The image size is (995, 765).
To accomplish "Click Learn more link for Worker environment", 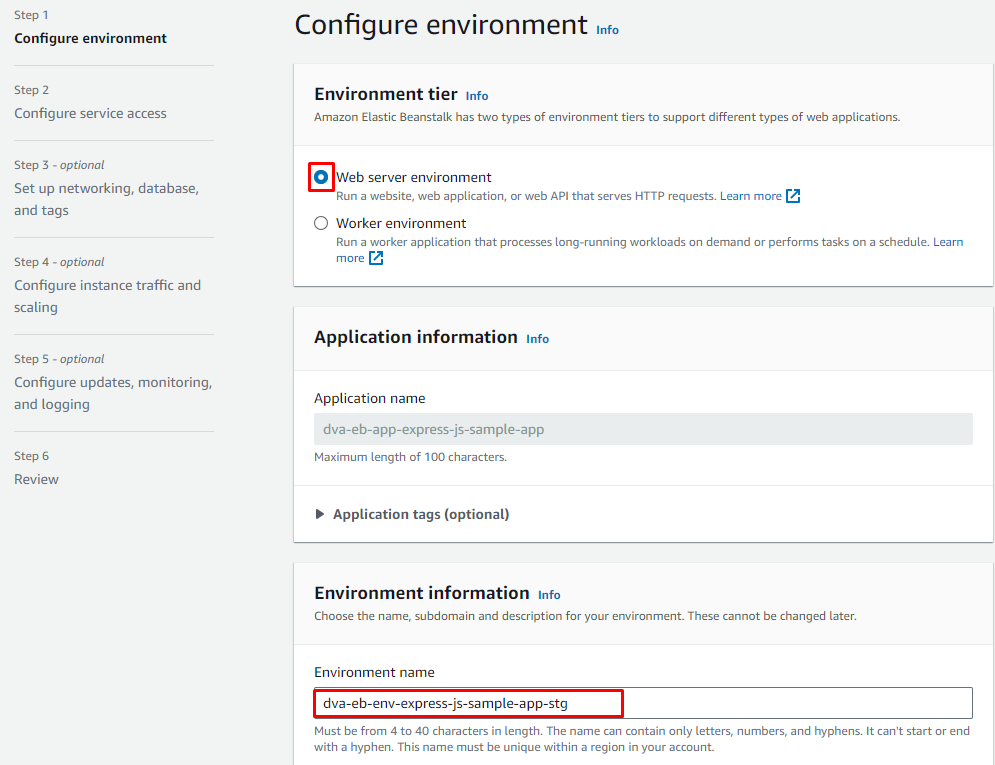I will click(x=947, y=242).
